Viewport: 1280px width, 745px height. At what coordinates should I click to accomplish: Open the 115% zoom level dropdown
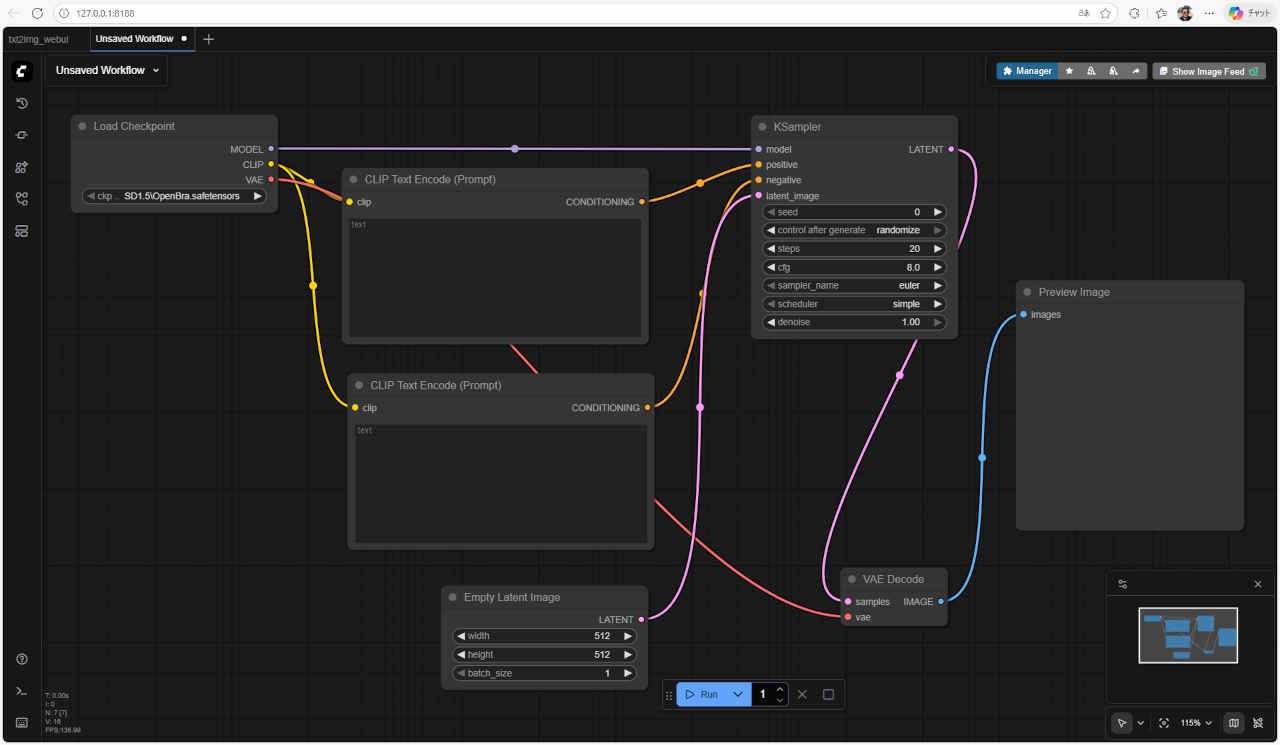point(1196,723)
